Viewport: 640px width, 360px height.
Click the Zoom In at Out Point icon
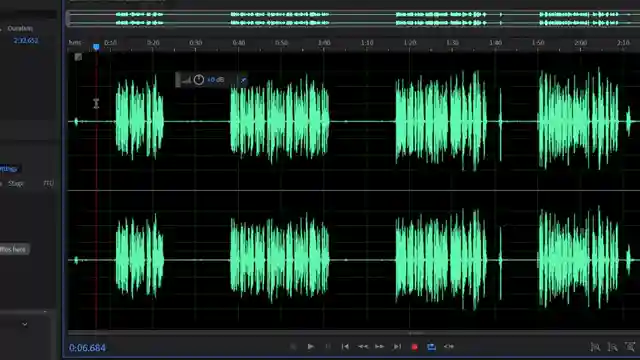tap(613, 347)
